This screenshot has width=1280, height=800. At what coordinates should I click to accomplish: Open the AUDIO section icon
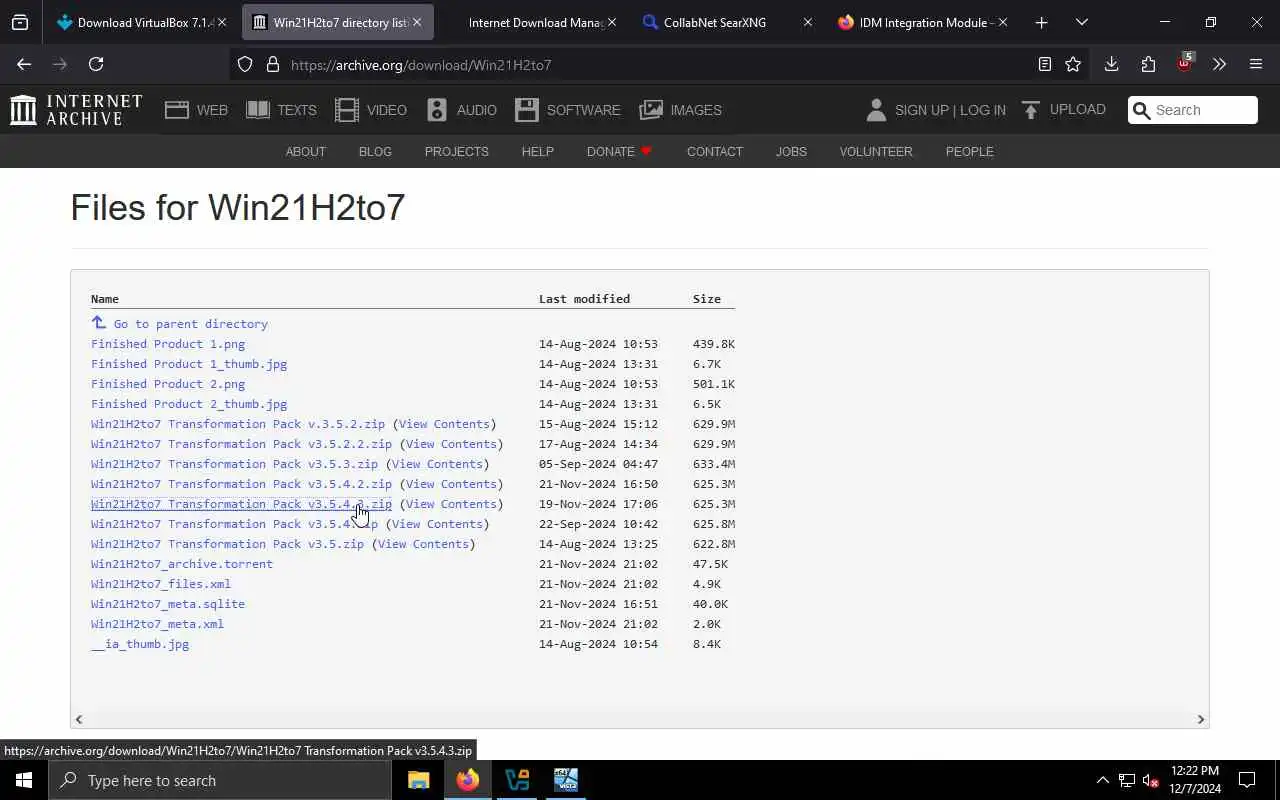437,110
